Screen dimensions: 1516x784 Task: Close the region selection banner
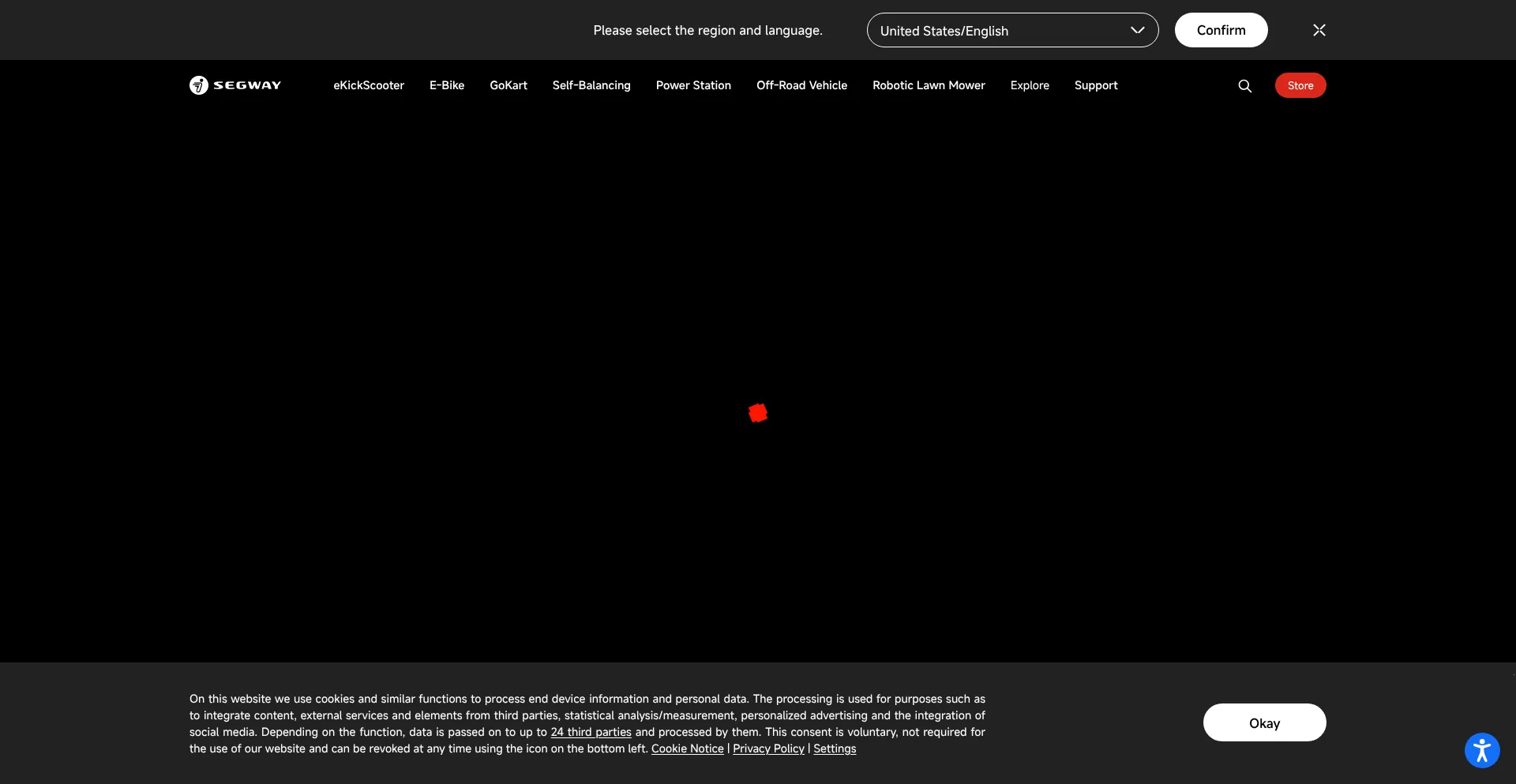1319,30
